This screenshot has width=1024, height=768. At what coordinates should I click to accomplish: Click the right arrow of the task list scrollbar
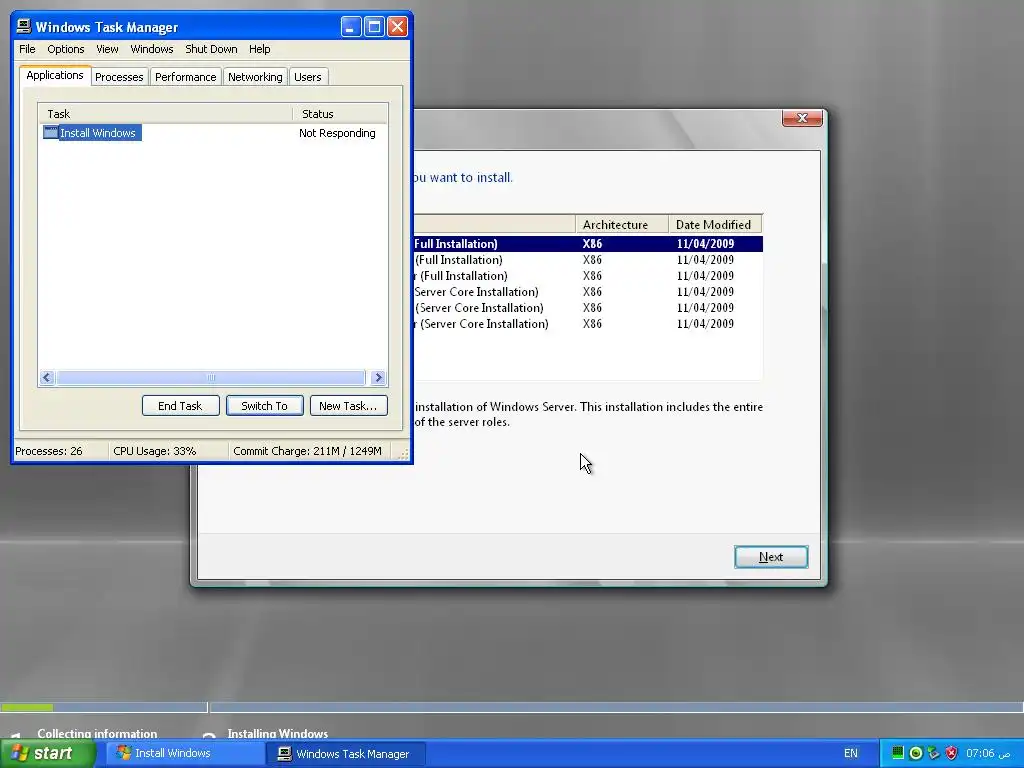pos(378,377)
